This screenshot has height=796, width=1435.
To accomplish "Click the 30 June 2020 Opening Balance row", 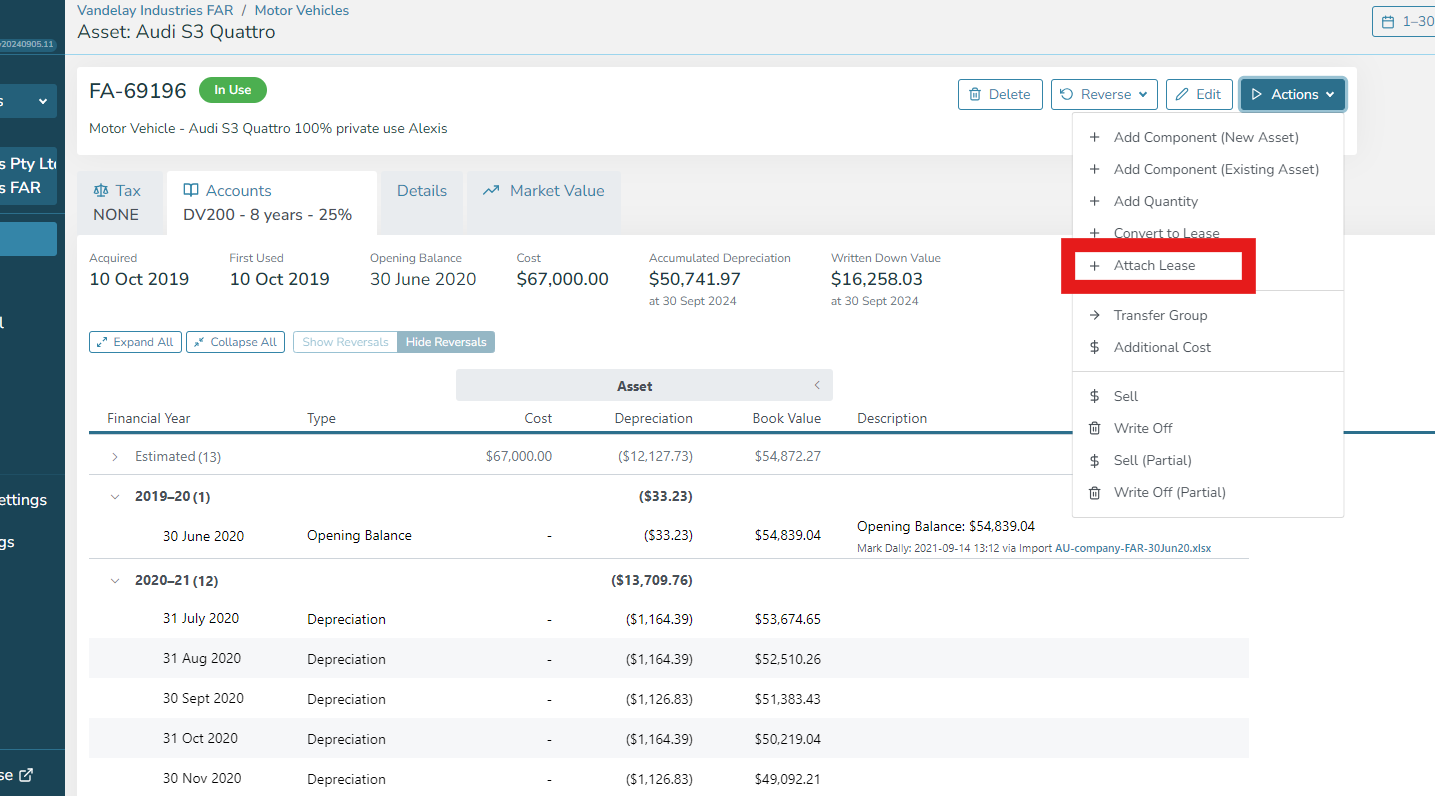I will click(x=669, y=536).
